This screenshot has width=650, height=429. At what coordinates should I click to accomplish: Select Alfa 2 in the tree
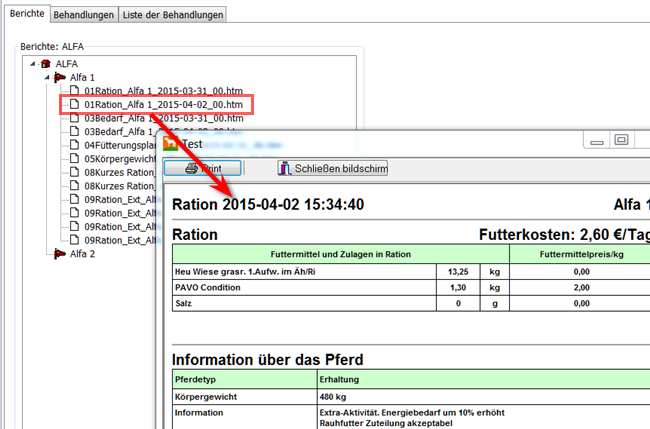82,254
